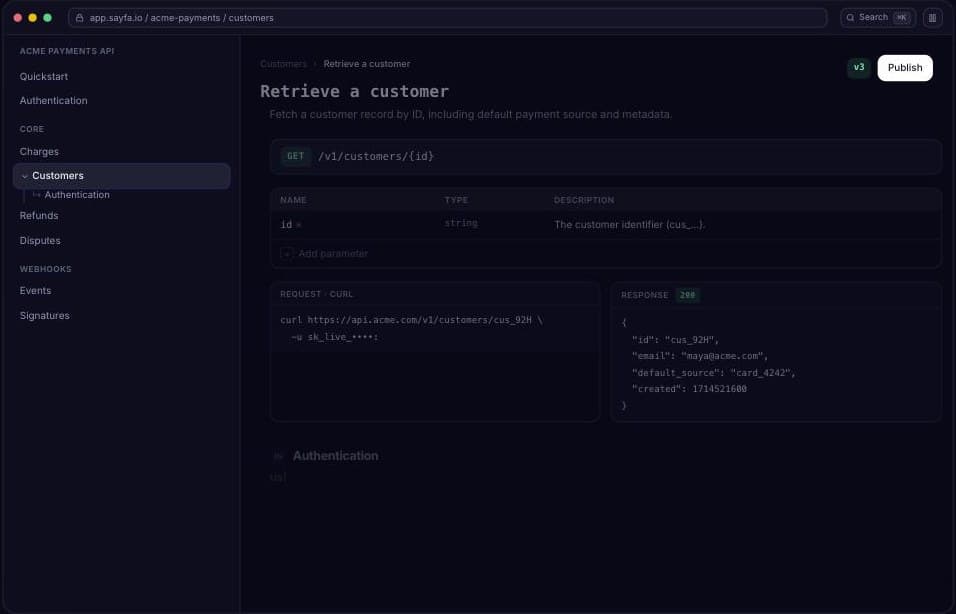The height and width of the screenshot is (614, 956).
Task: Select the Authentication sub-item under Customers
Action: click(77, 195)
